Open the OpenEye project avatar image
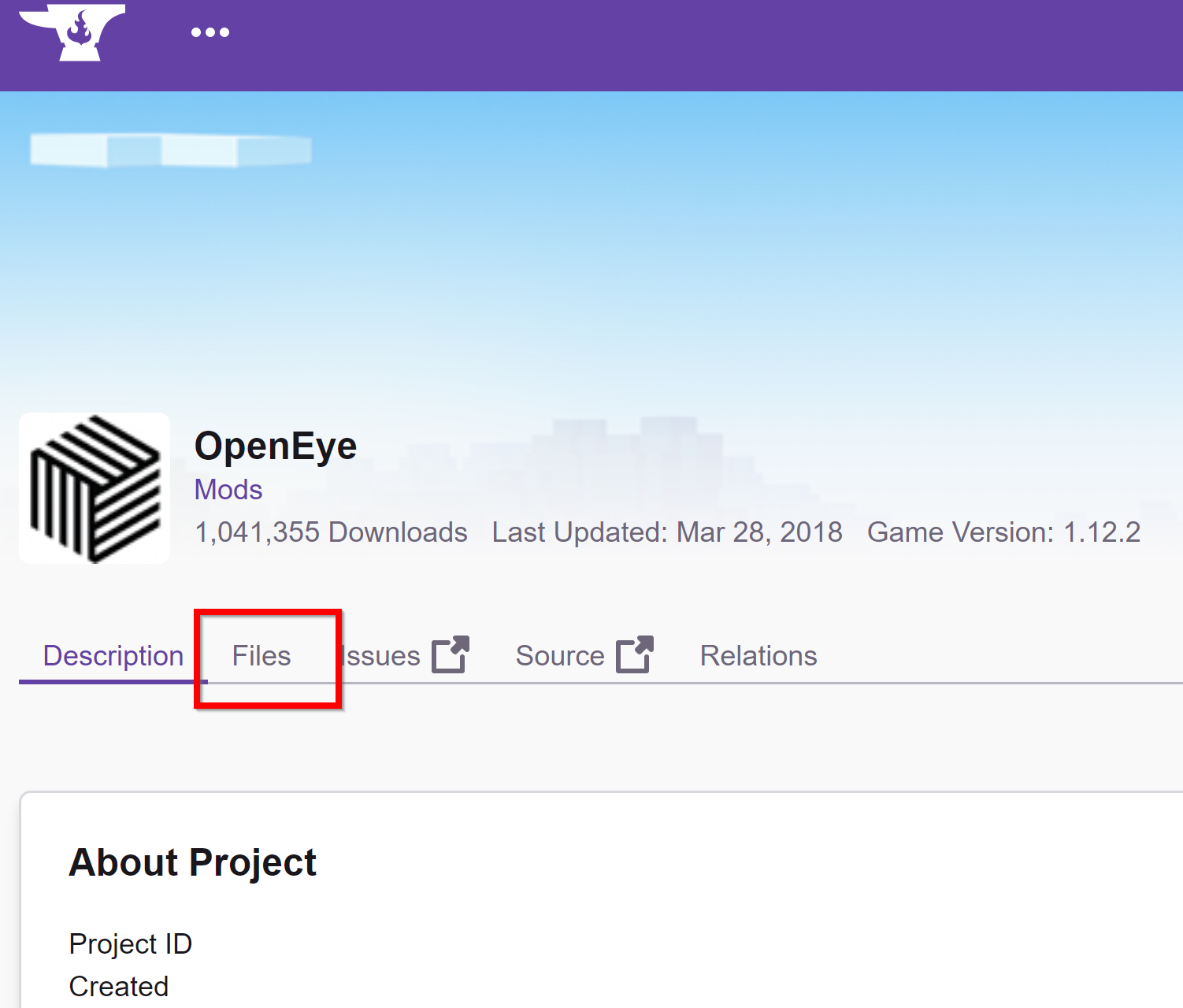Screen dimensions: 1183x1008 point(95,488)
